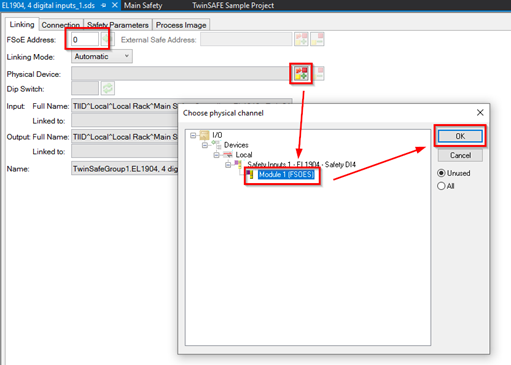Open Physical Device channel chooser icon
This screenshot has width=511, height=365.
(301, 73)
